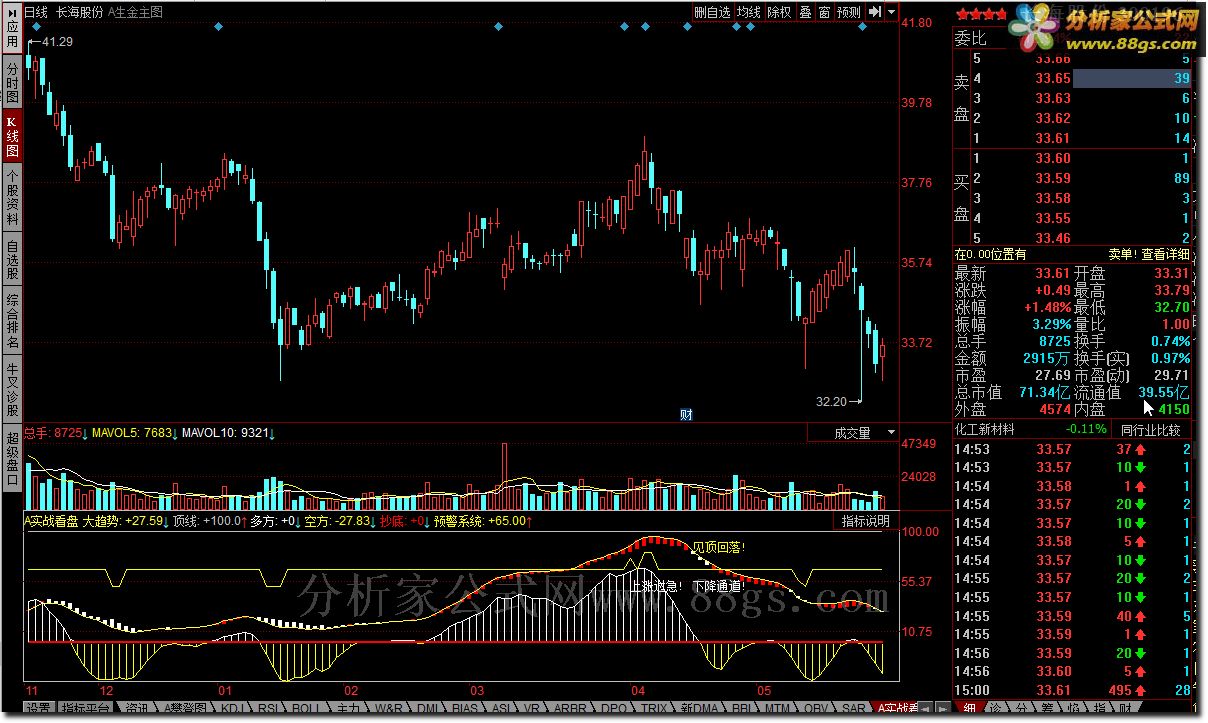This screenshot has height=723, width=1208.
Task: Open 超级盘口 sidebar tab
Action: tap(12, 458)
